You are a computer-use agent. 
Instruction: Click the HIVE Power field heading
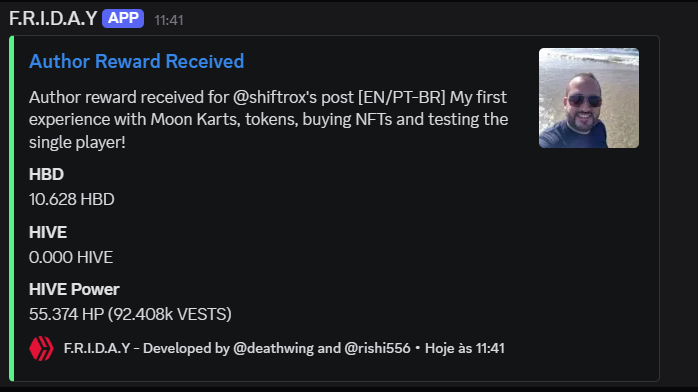(x=74, y=290)
